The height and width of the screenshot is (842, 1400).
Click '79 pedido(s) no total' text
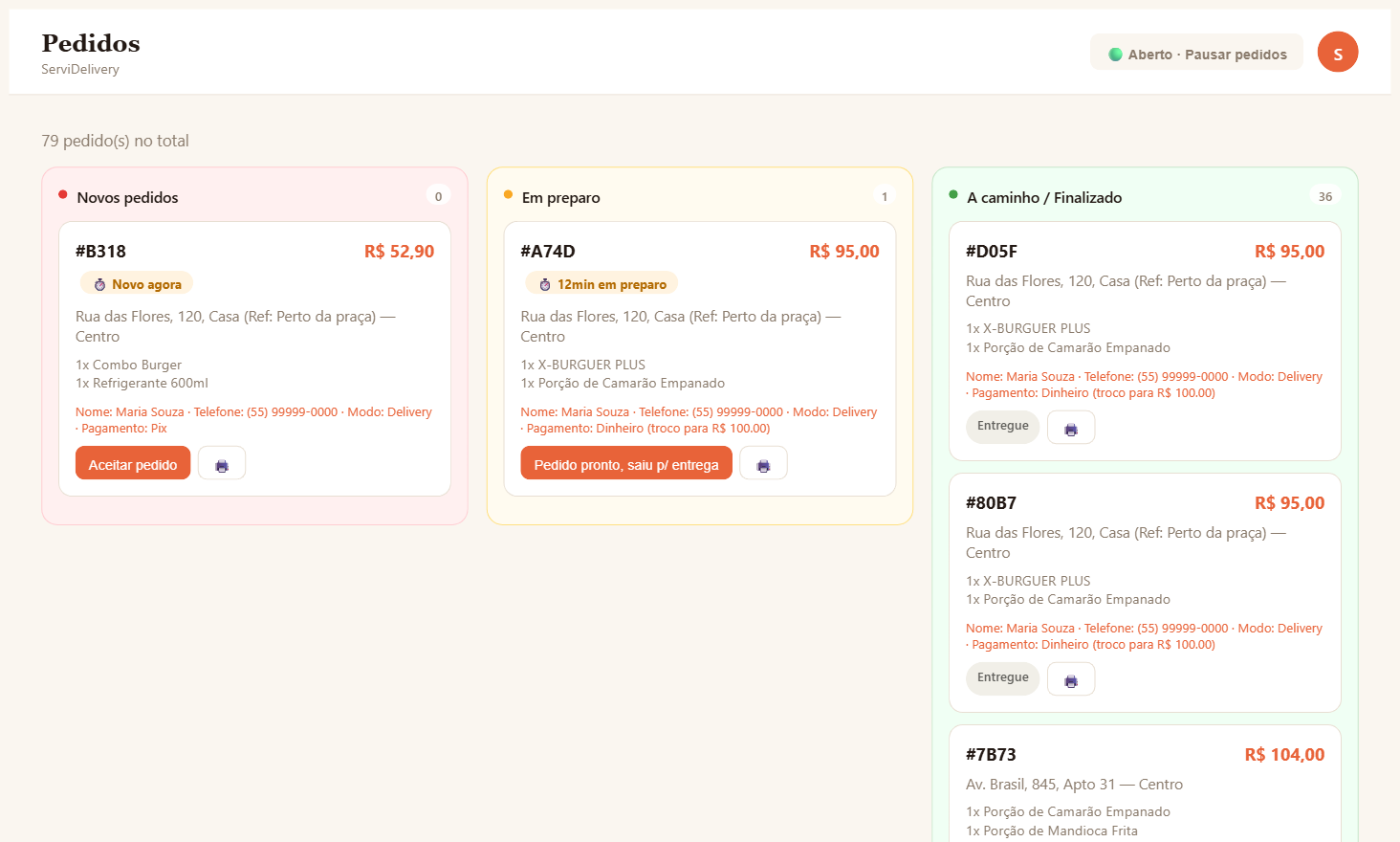[115, 141]
